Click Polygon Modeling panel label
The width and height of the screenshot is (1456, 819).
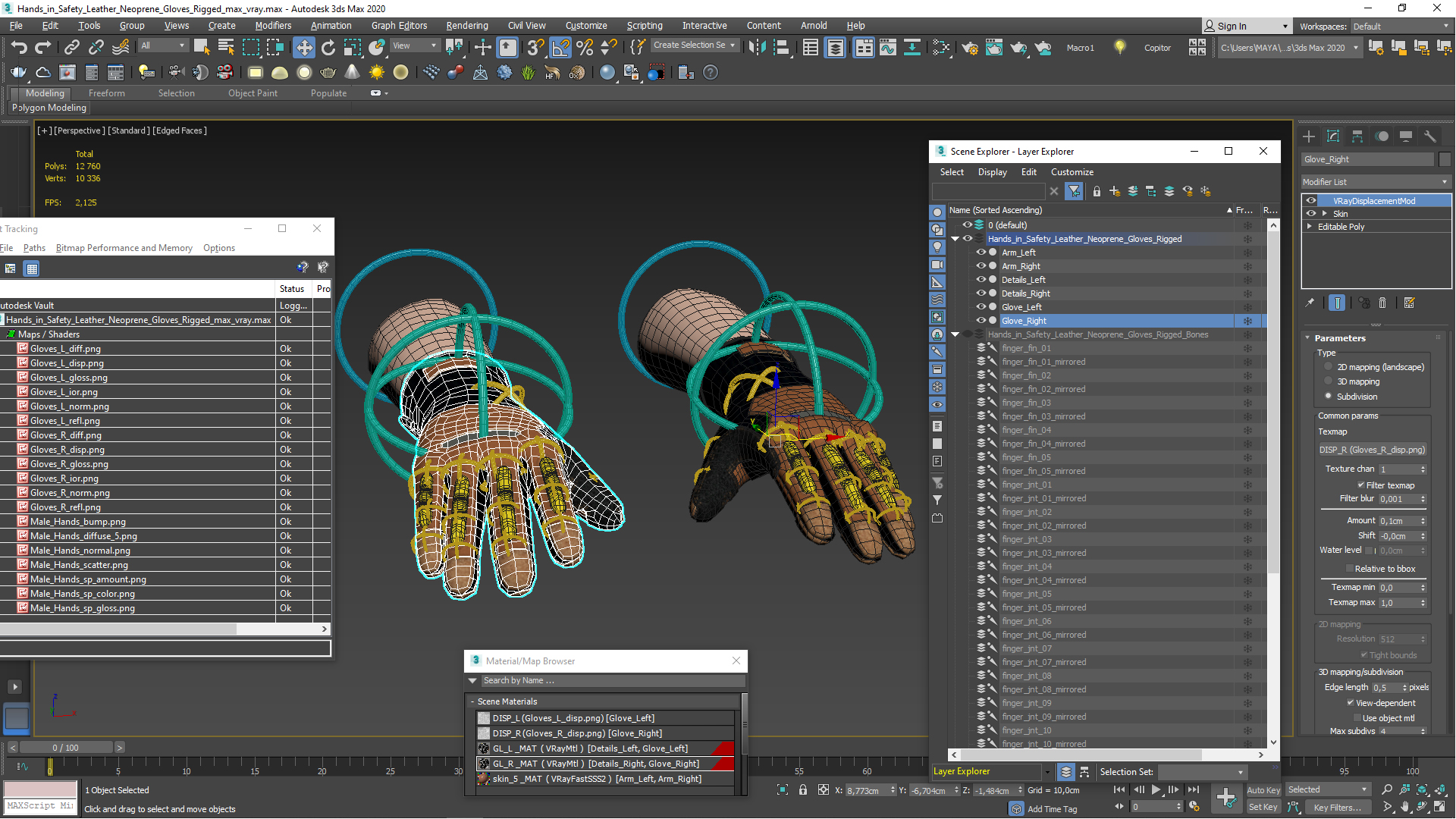point(49,108)
